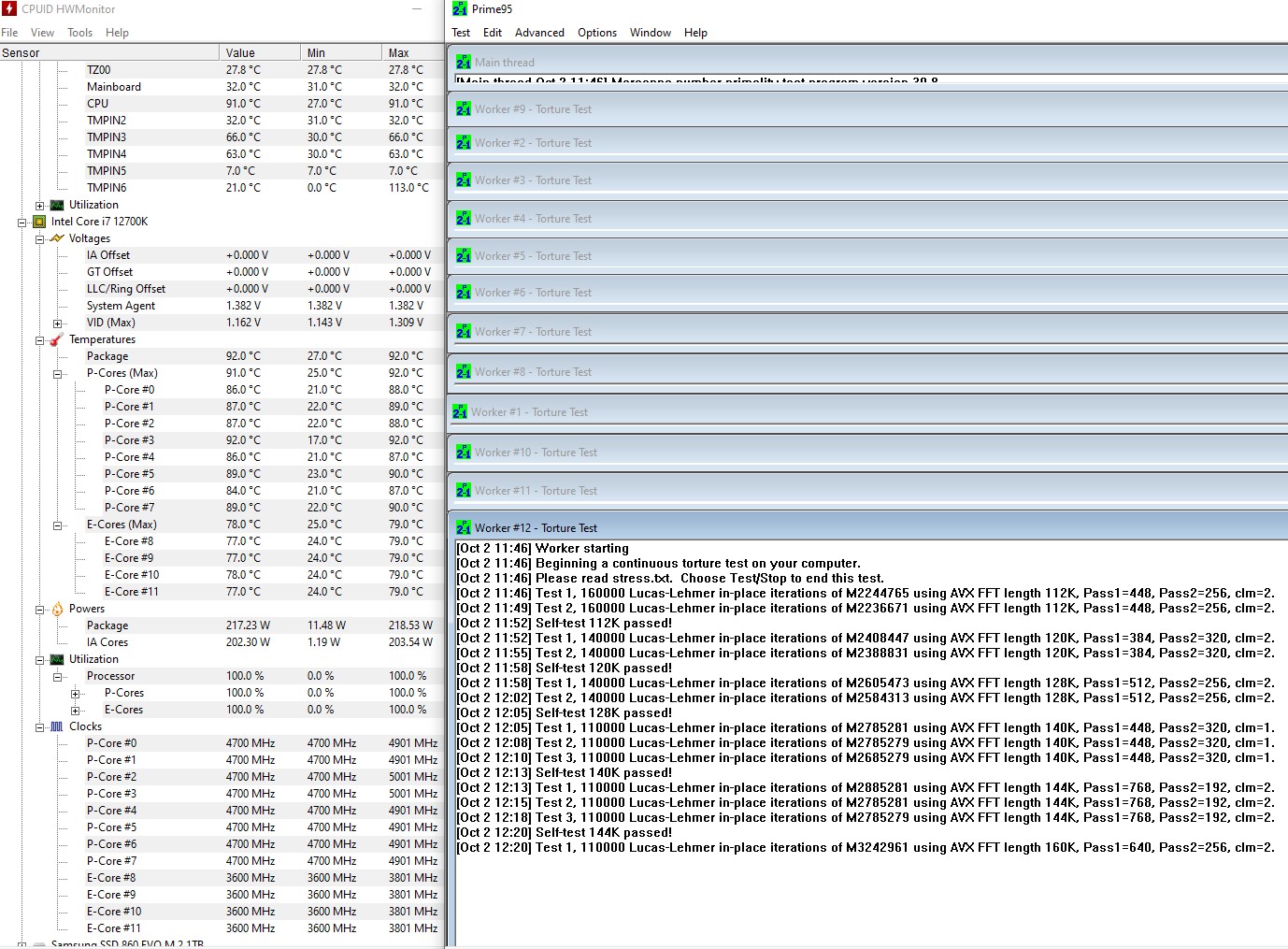Screen dimensions: 1288x949
Task: Click the Max column header
Action: [412, 53]
